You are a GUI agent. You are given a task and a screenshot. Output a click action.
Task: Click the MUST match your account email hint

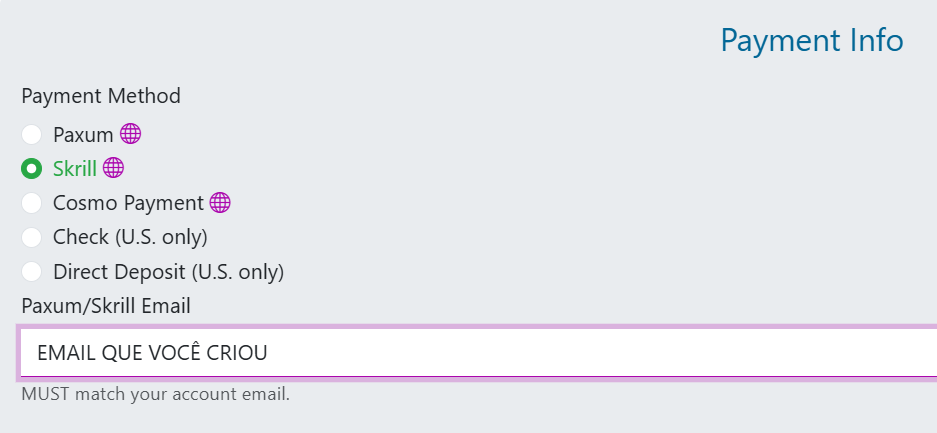tap(155, 394)
